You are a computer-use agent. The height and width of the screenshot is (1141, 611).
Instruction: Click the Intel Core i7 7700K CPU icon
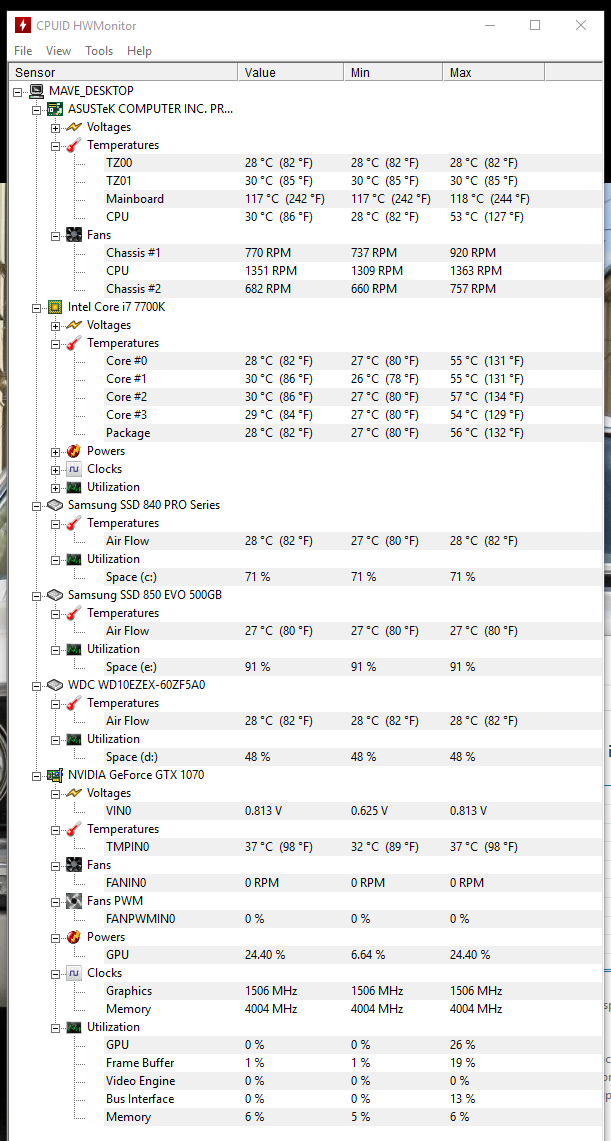tap(56, 307)
